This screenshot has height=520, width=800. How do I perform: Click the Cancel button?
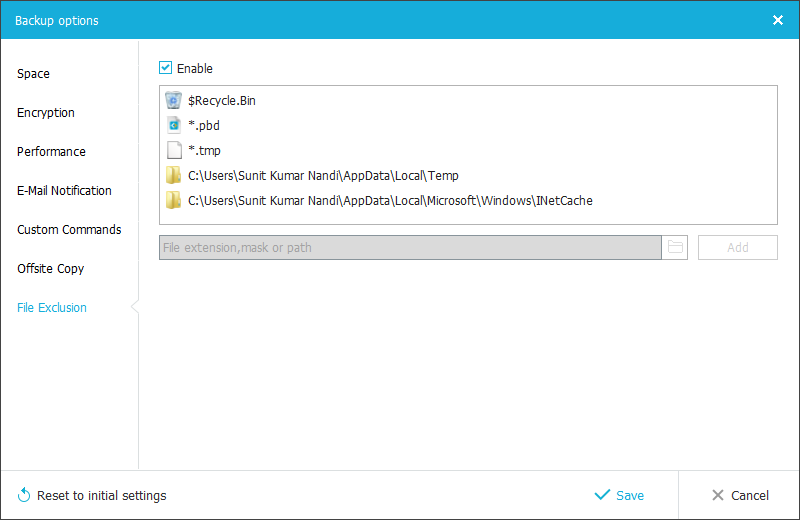coord(740,495)
